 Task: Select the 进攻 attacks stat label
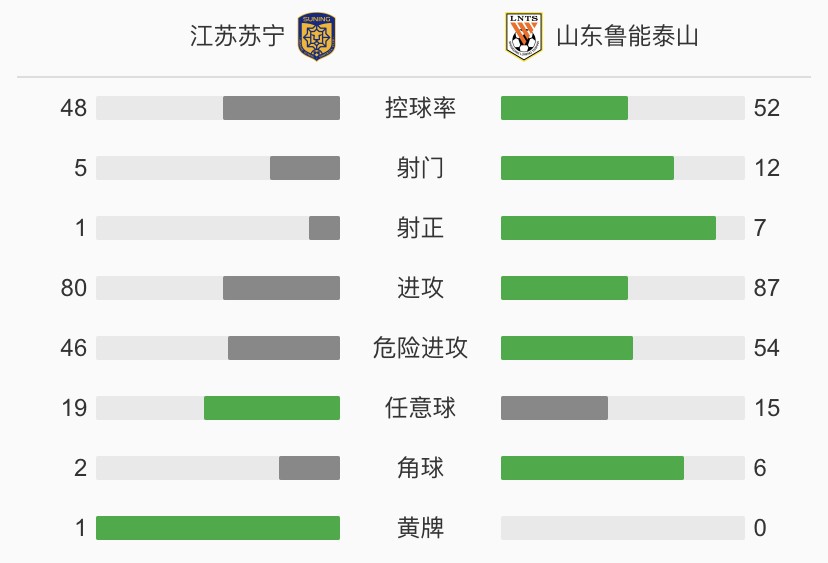click(420, 288)
